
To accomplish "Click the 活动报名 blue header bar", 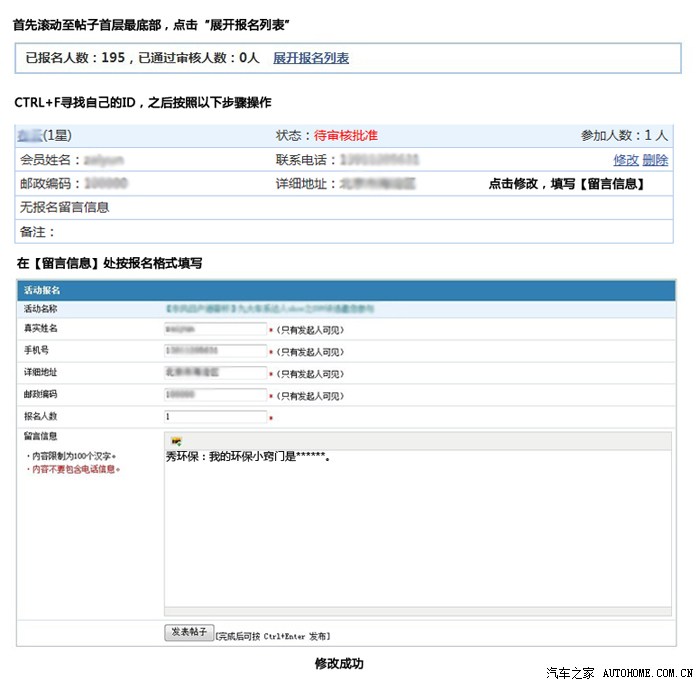I will coord(344,290).
